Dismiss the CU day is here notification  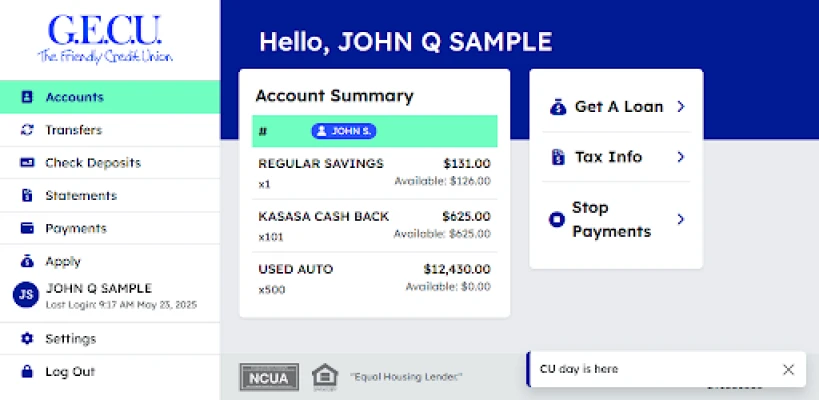tap(788, 369)
